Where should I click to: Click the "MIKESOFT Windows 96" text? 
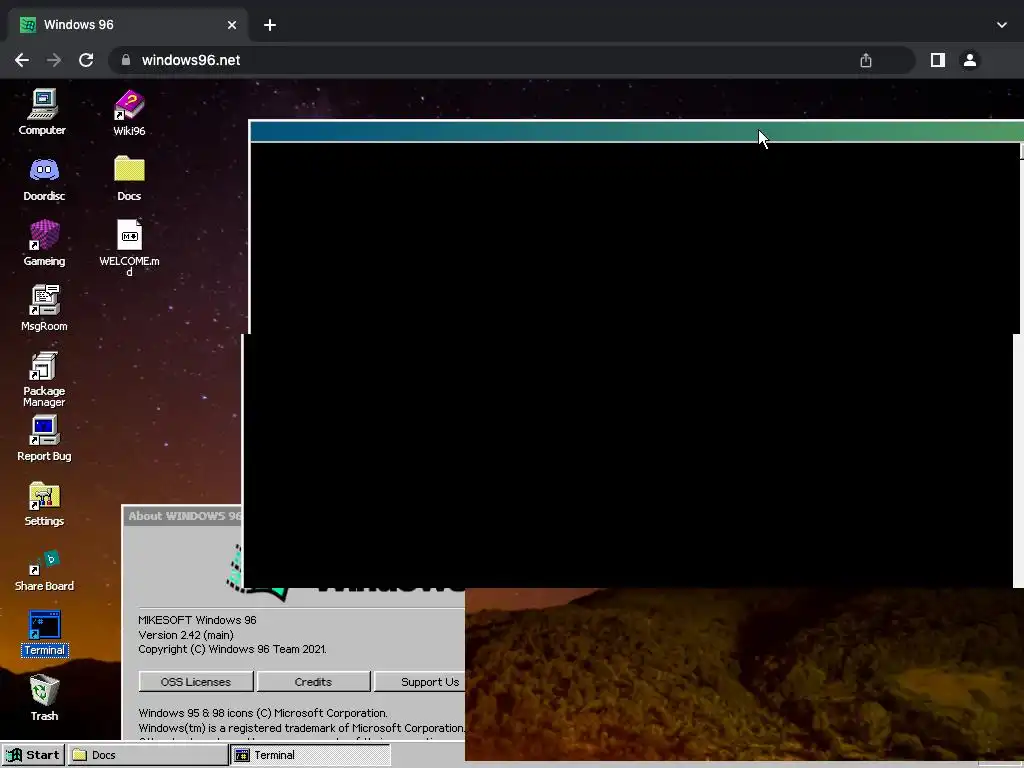(197, 620)
